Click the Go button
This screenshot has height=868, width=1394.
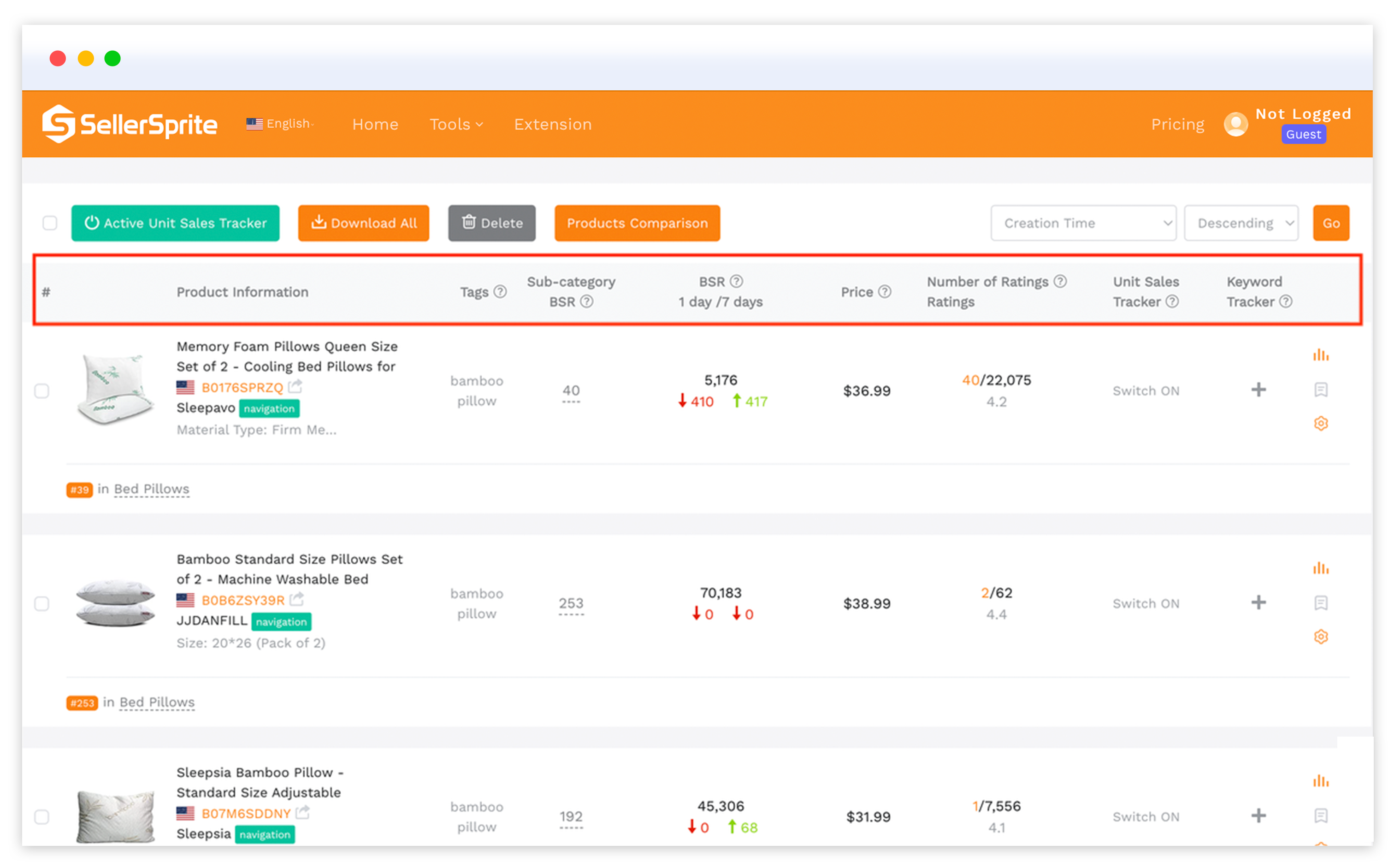1330,223
